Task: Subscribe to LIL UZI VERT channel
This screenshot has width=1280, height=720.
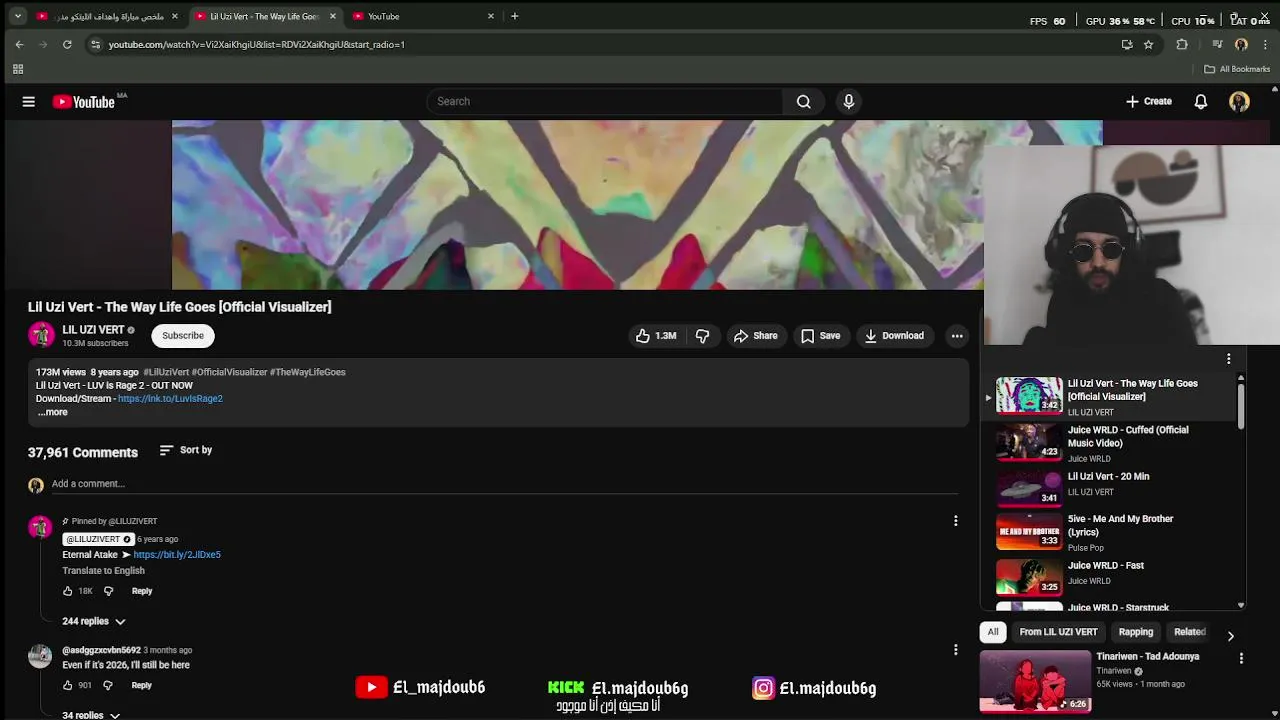Action: [183, 336]
